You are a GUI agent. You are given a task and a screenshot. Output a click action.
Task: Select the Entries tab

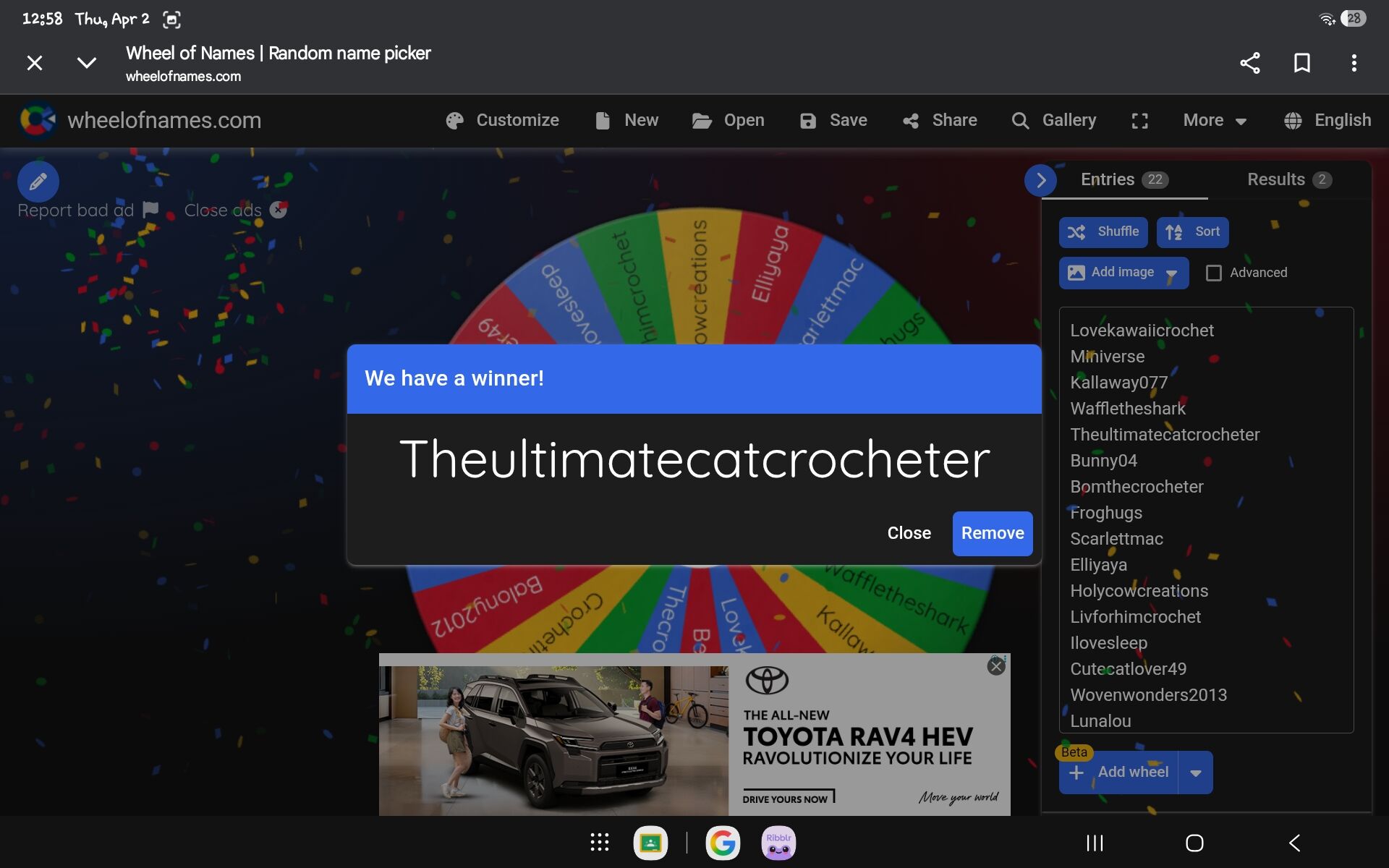tap(1123, 179)
